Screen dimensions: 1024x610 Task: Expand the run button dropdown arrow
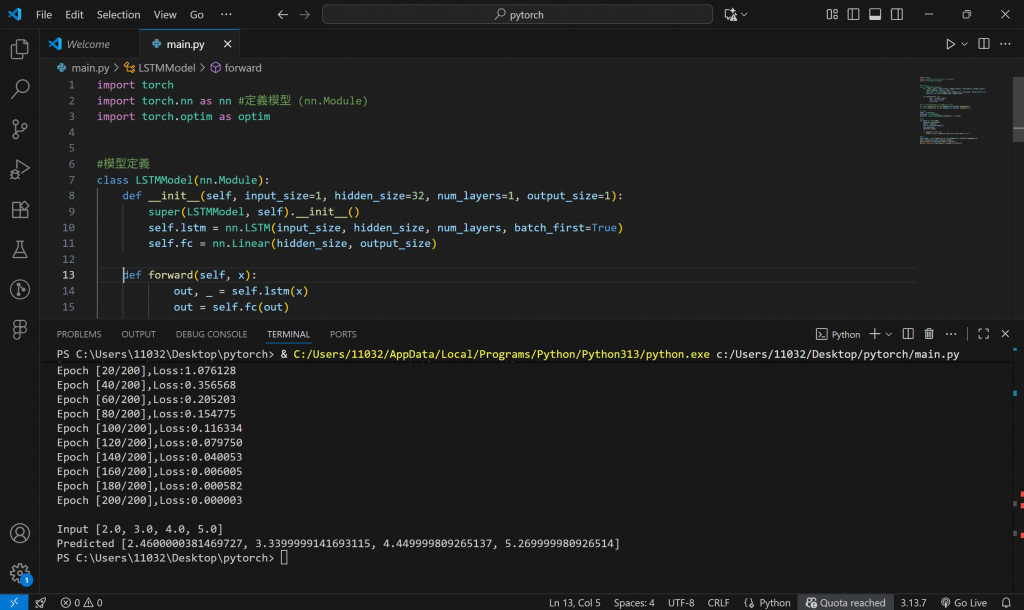coord(965,44)
